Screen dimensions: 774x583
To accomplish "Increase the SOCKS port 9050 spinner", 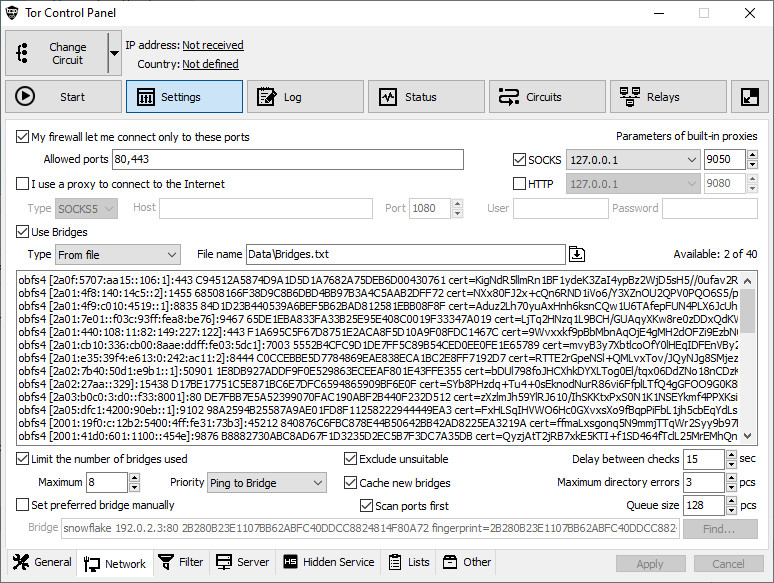I will click(x=752, y=155).
